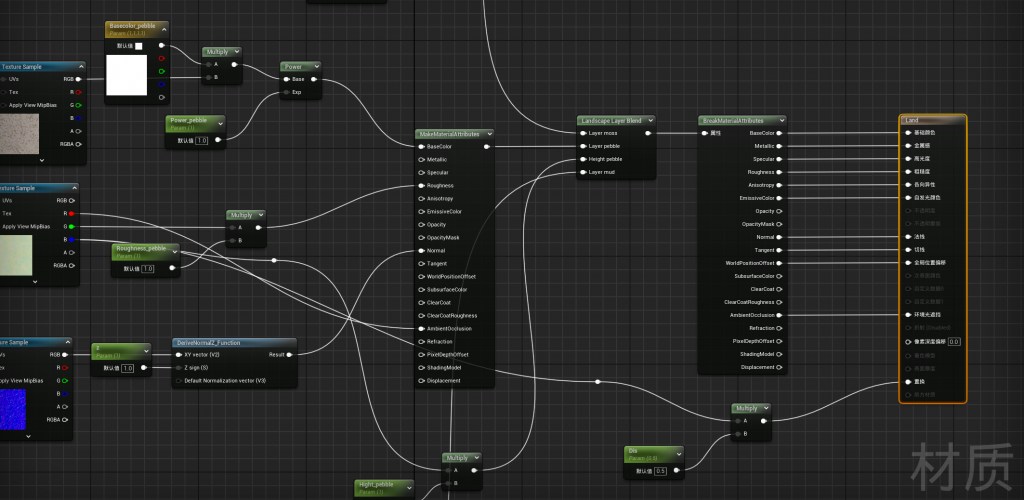Click the Layer pebble input pin

[x=583, y=146]
